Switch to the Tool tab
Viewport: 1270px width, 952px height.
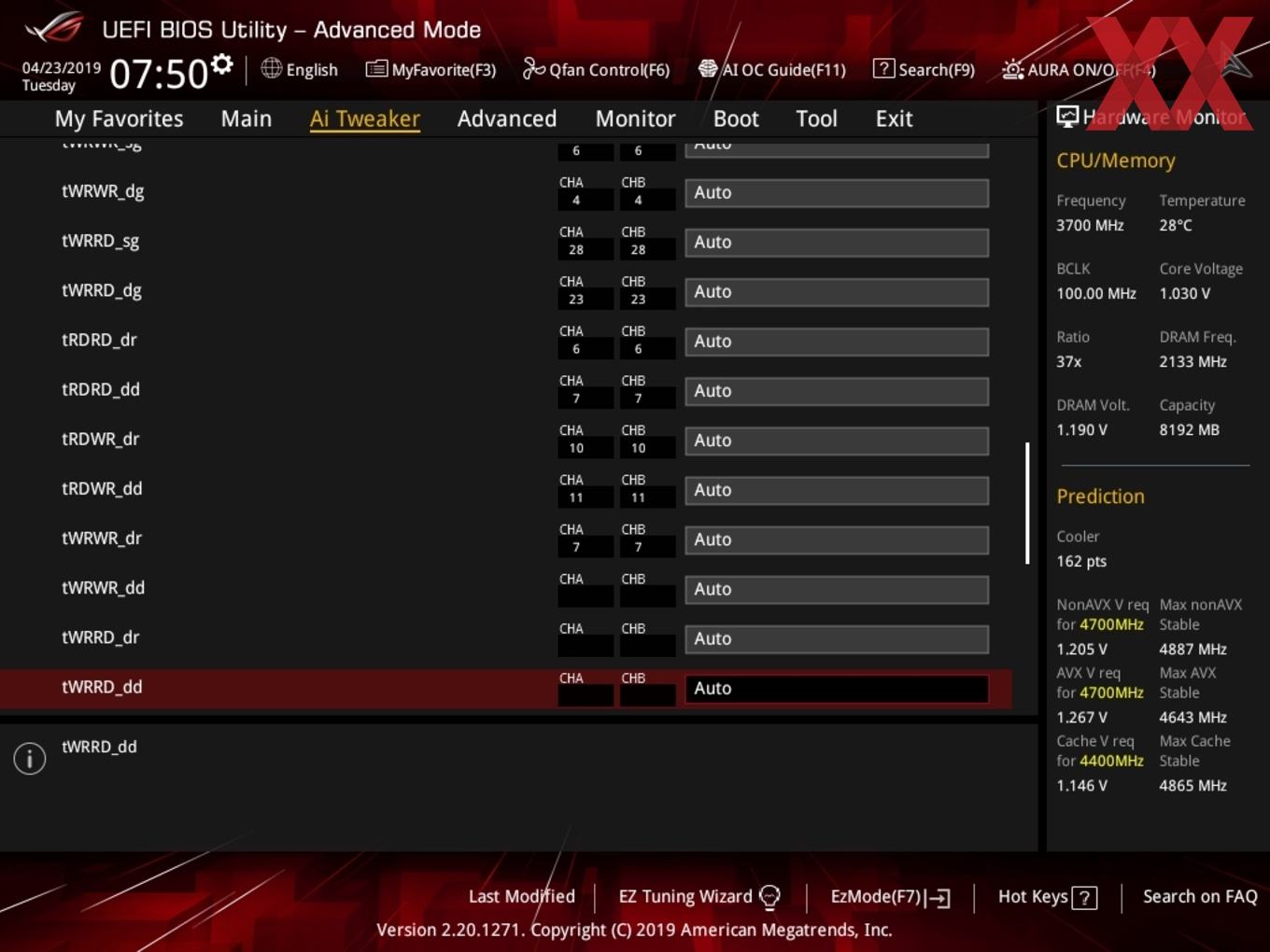pos(816,119)
